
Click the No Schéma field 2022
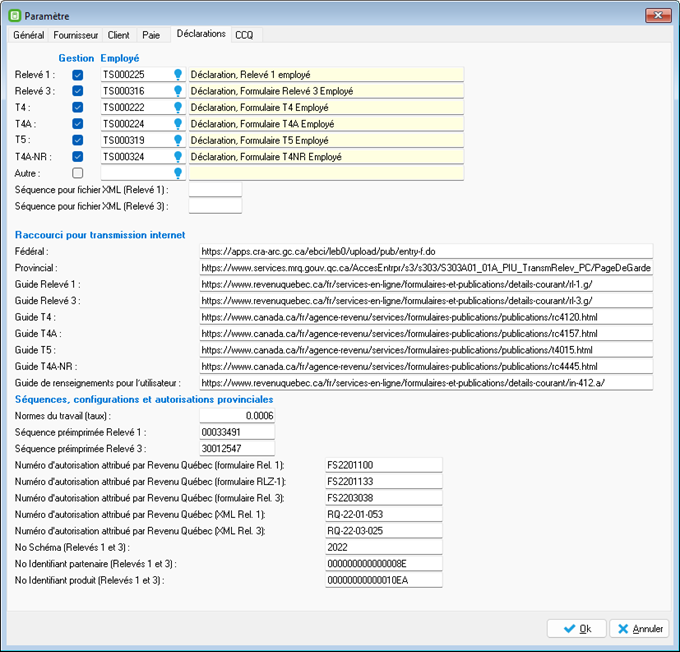coord(384,548)
